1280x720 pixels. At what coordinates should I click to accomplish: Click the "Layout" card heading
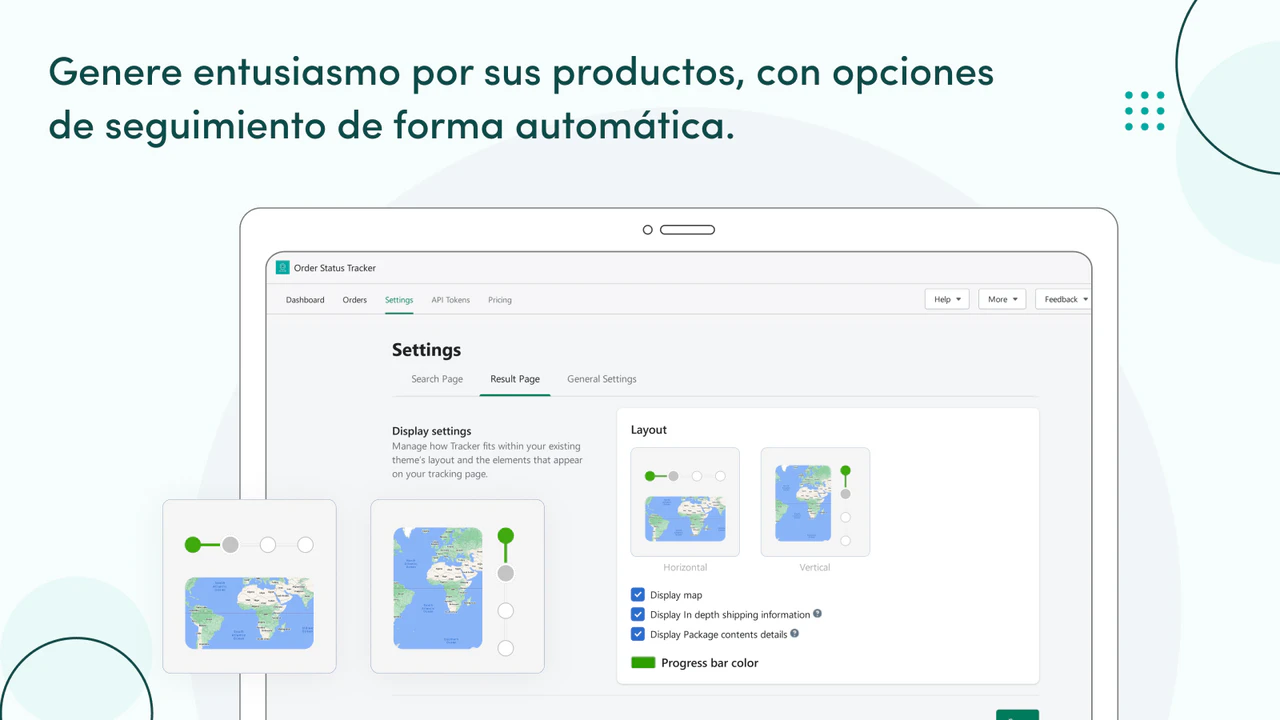[649, 430]
